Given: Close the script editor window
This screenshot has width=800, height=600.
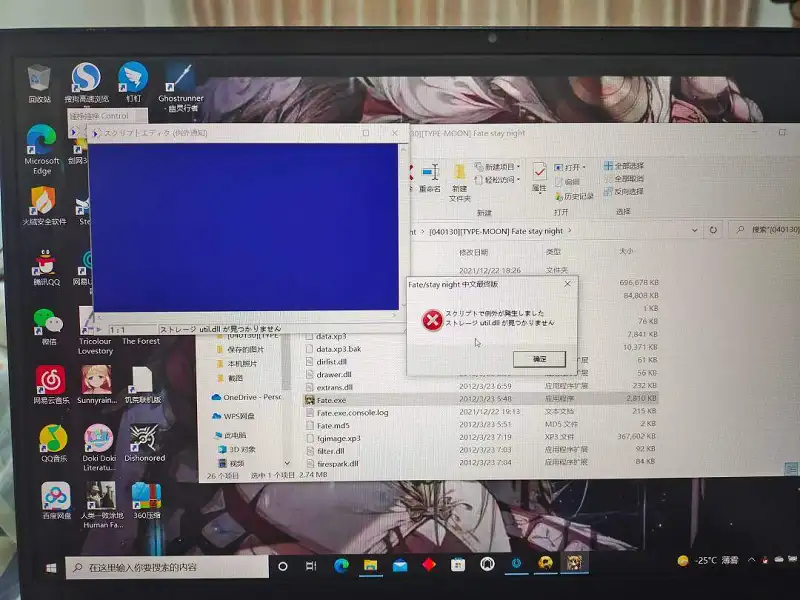Looking at the screenshot, I should point(394,133).
